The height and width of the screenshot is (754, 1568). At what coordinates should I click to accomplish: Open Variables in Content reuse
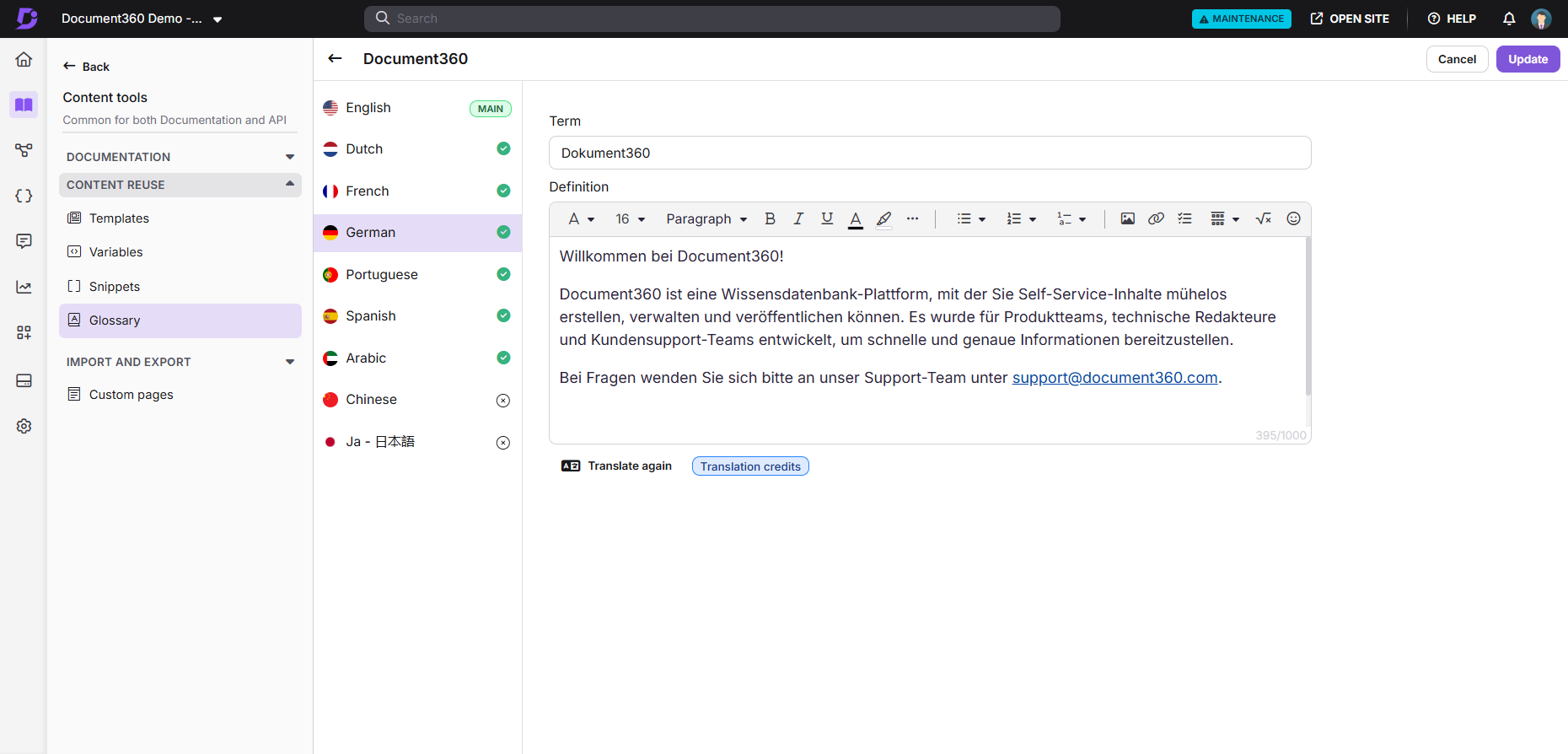pyautogui.click(x=180, y=252)
